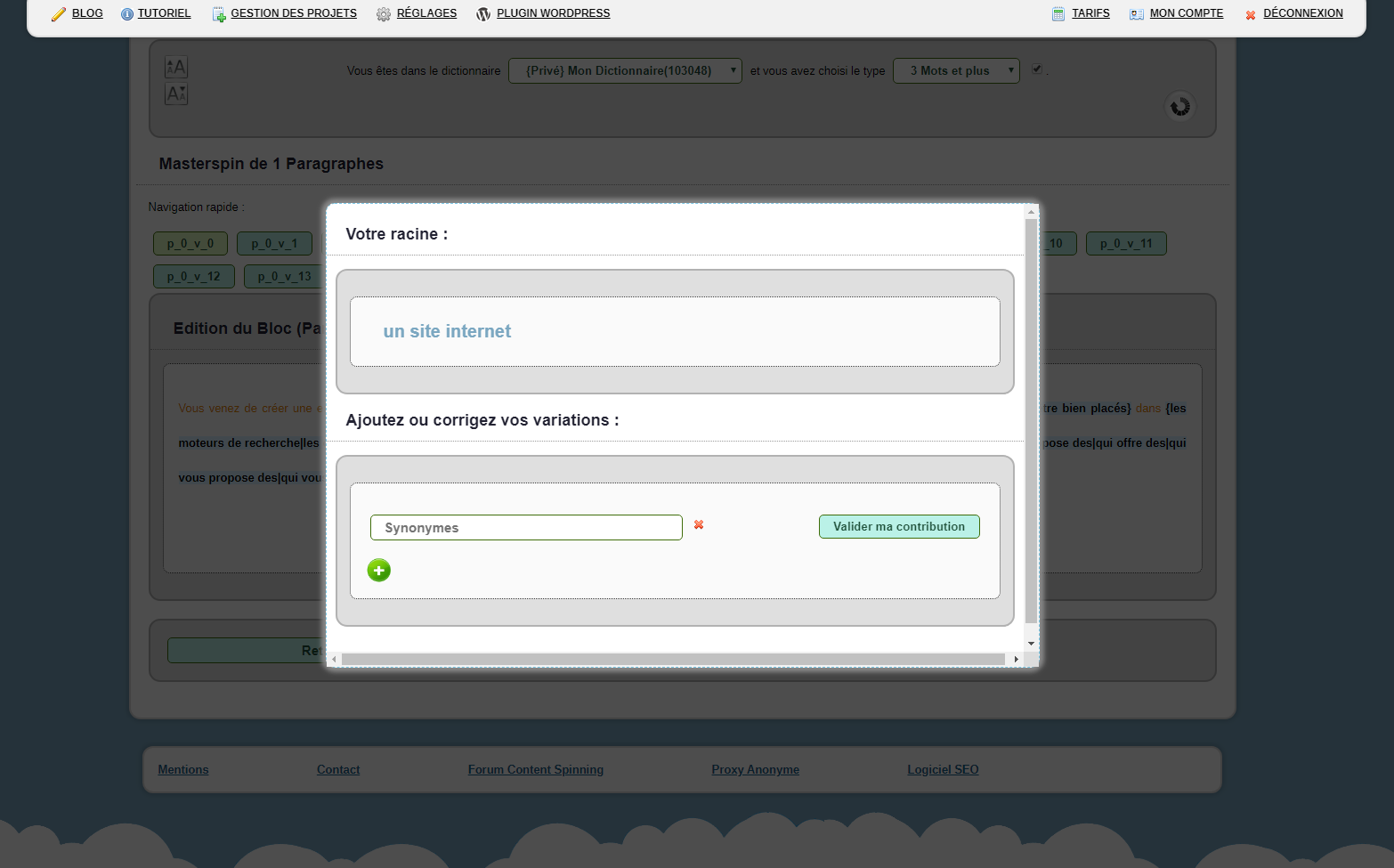
Task: Open the BLOG menu link
Action: [x=87, y=13]
